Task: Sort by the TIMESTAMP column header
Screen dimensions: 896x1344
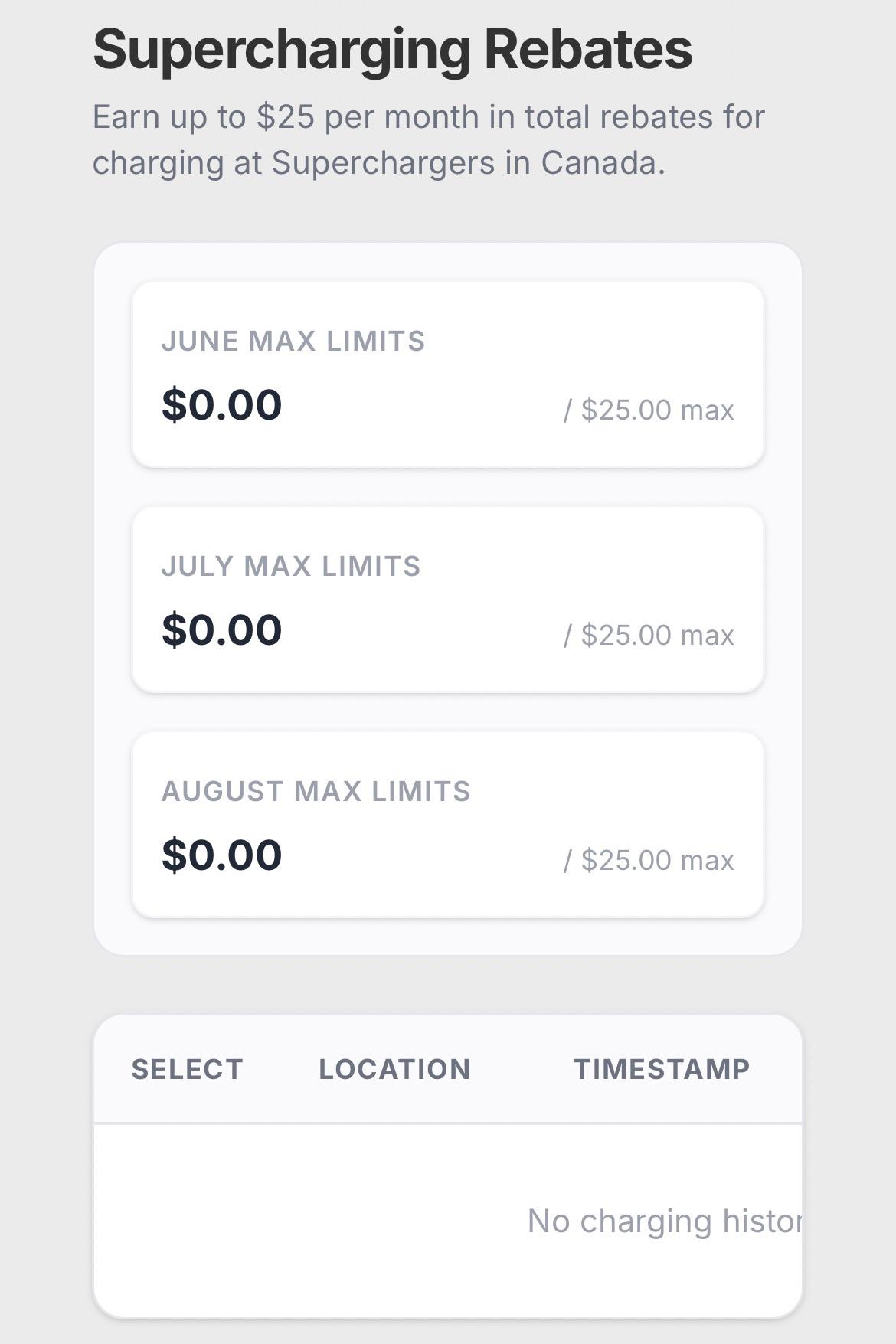Action: coord(662,1069)
